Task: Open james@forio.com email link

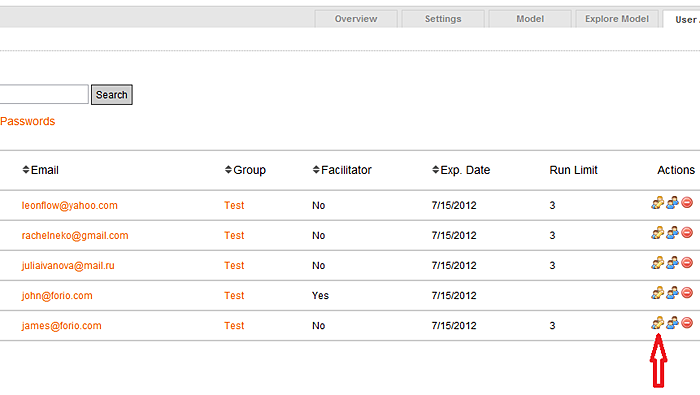Action: point(62,326)
